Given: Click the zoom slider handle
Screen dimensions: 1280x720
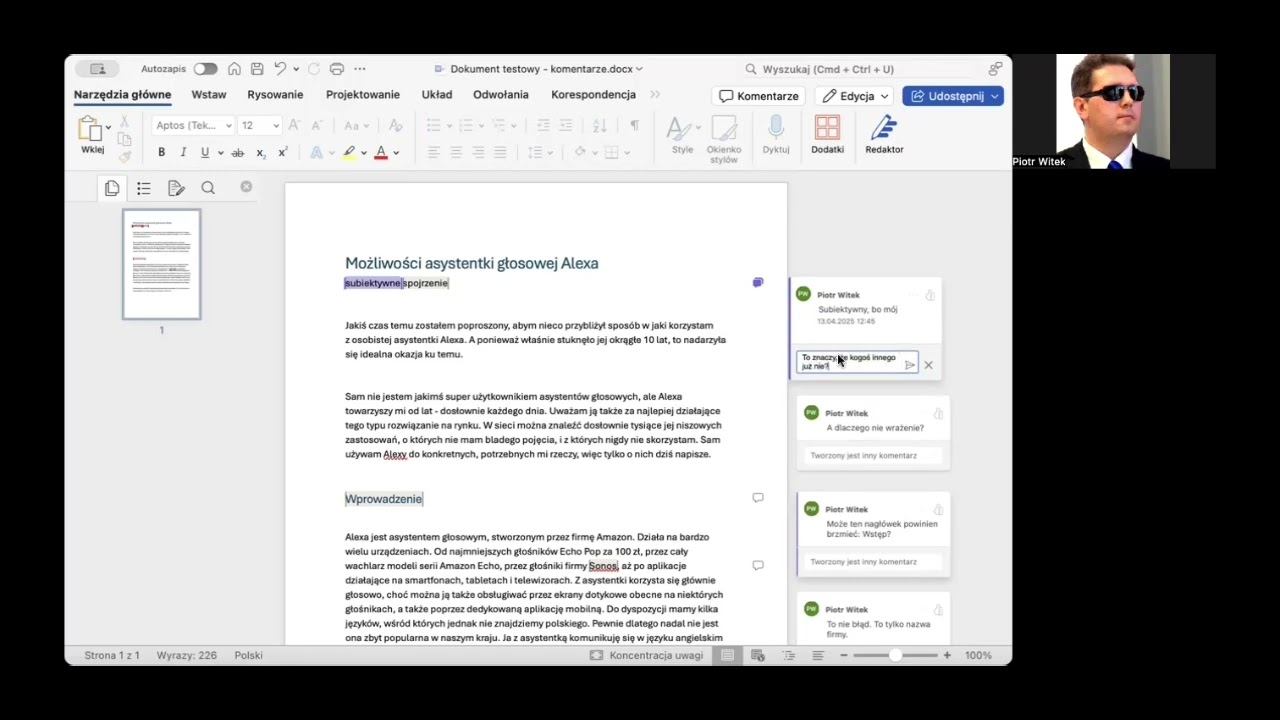Looking at the screenshot, I should pyautogui.click(x=895, y=655).
